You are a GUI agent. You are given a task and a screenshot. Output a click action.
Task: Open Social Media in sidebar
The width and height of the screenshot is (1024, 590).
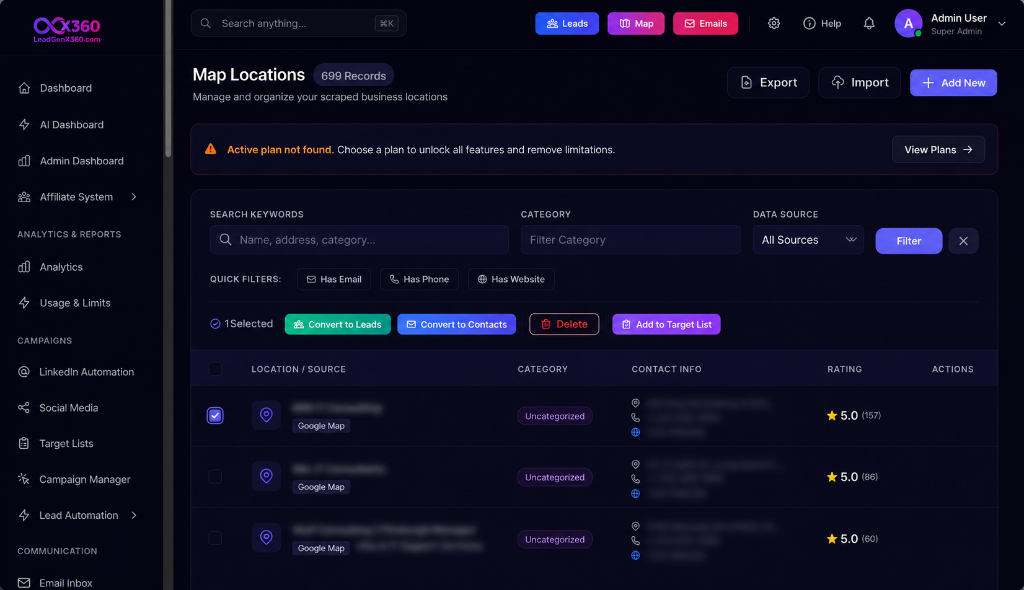click(68, 408)
